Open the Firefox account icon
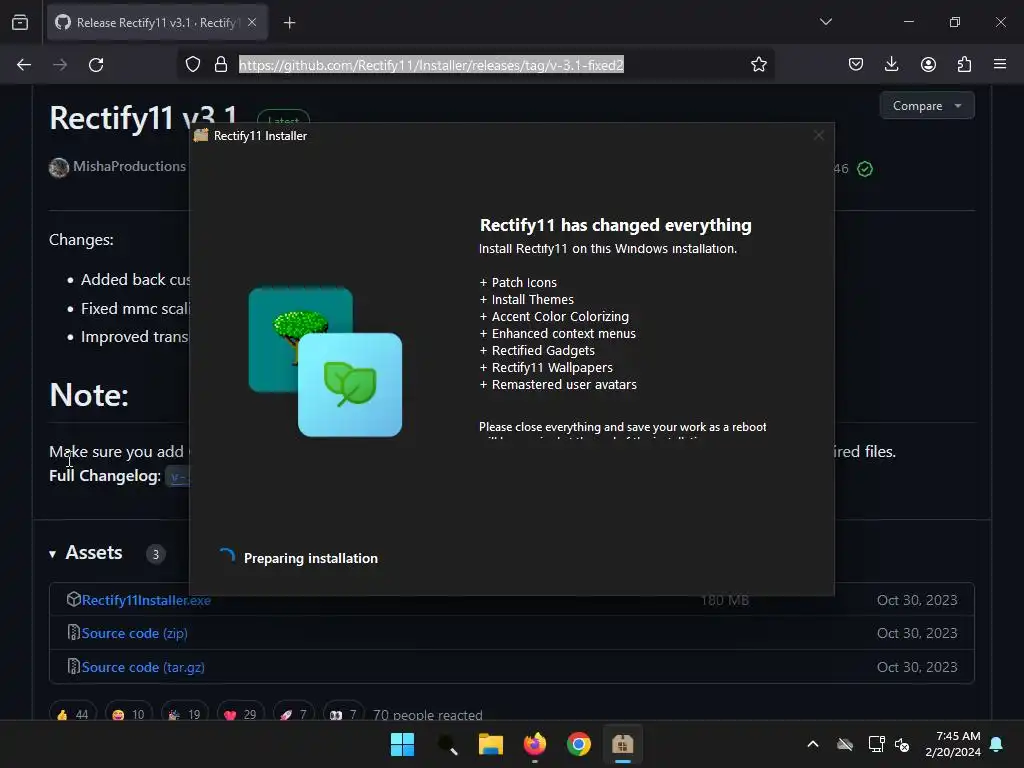 point(928,64)
